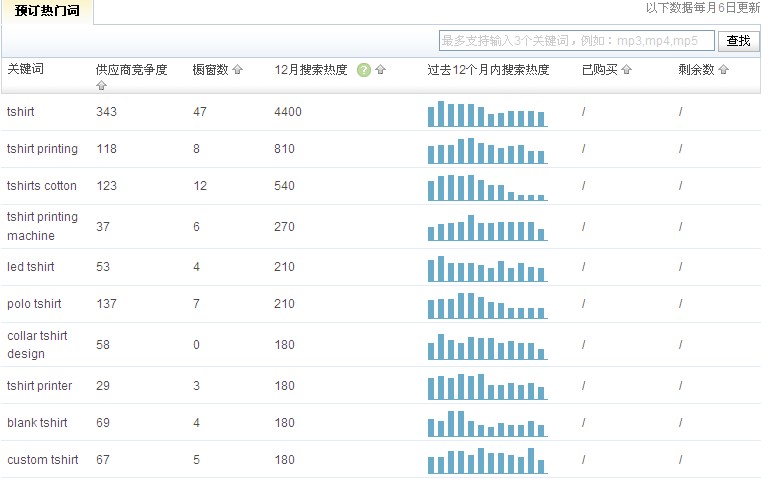
Task: Open the tshirt row trend chart
Action: point(488,114)
